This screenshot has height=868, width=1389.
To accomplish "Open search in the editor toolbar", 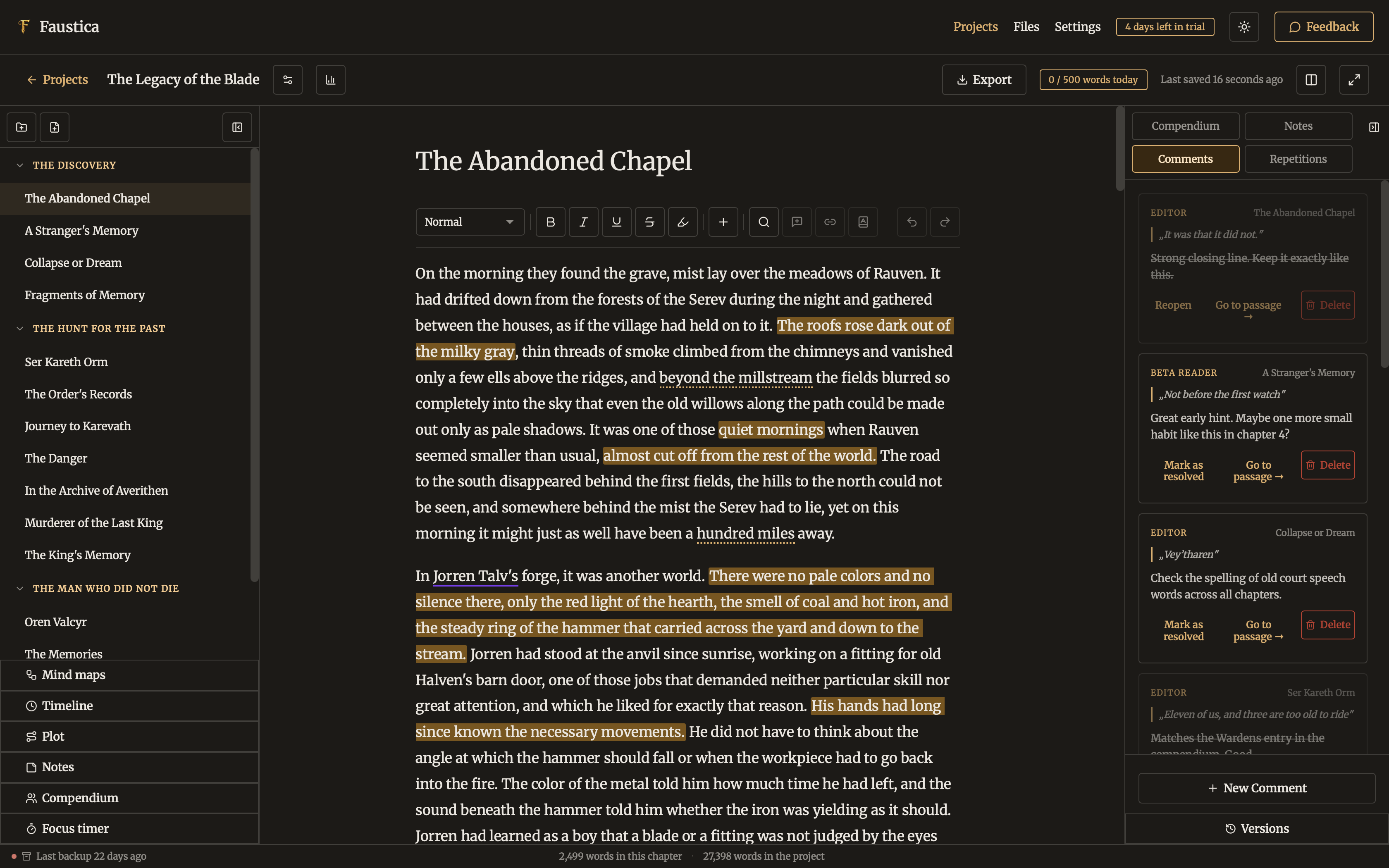I will (x=764, y=222).
